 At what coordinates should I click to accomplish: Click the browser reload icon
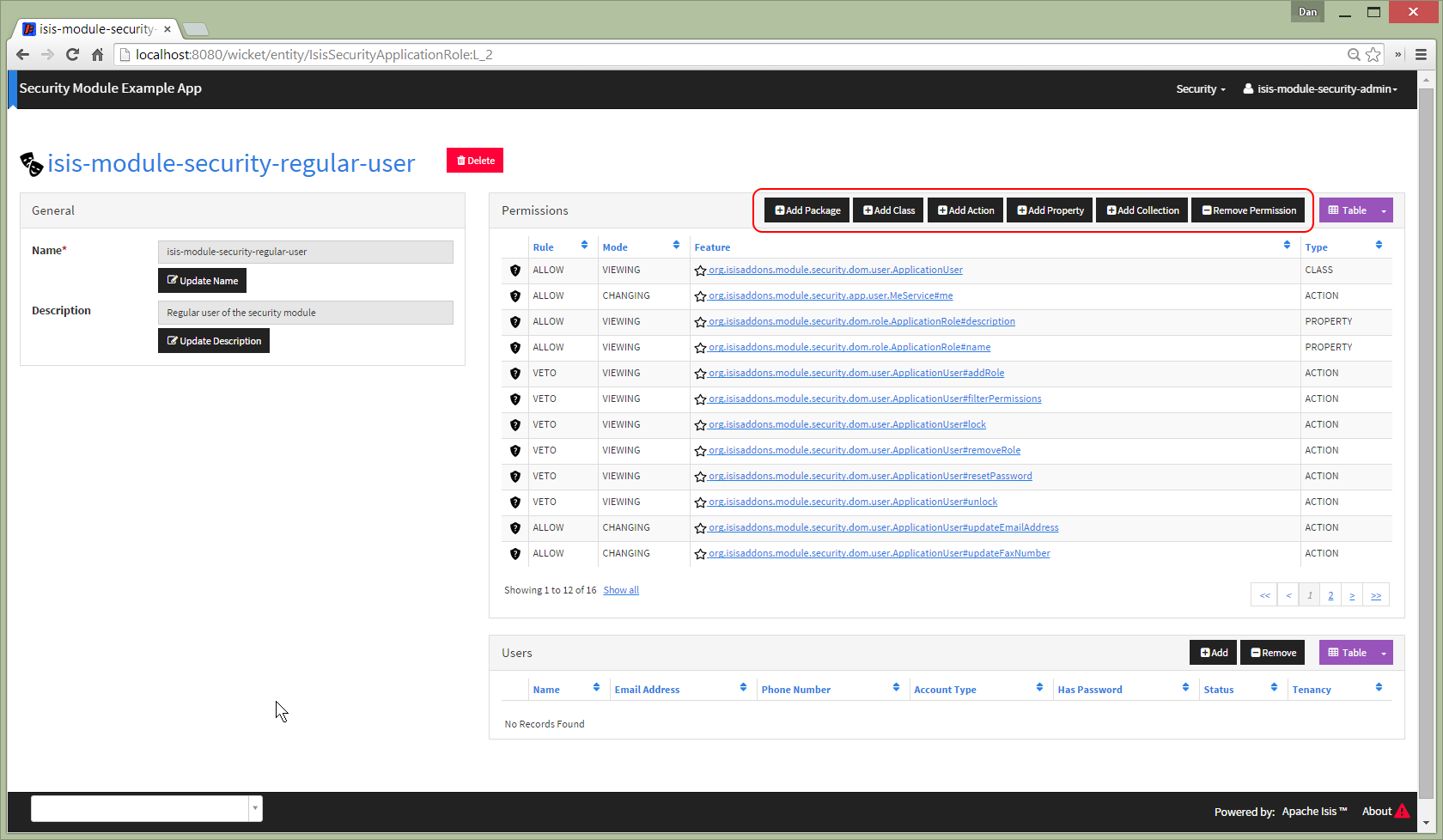[72, 54]
